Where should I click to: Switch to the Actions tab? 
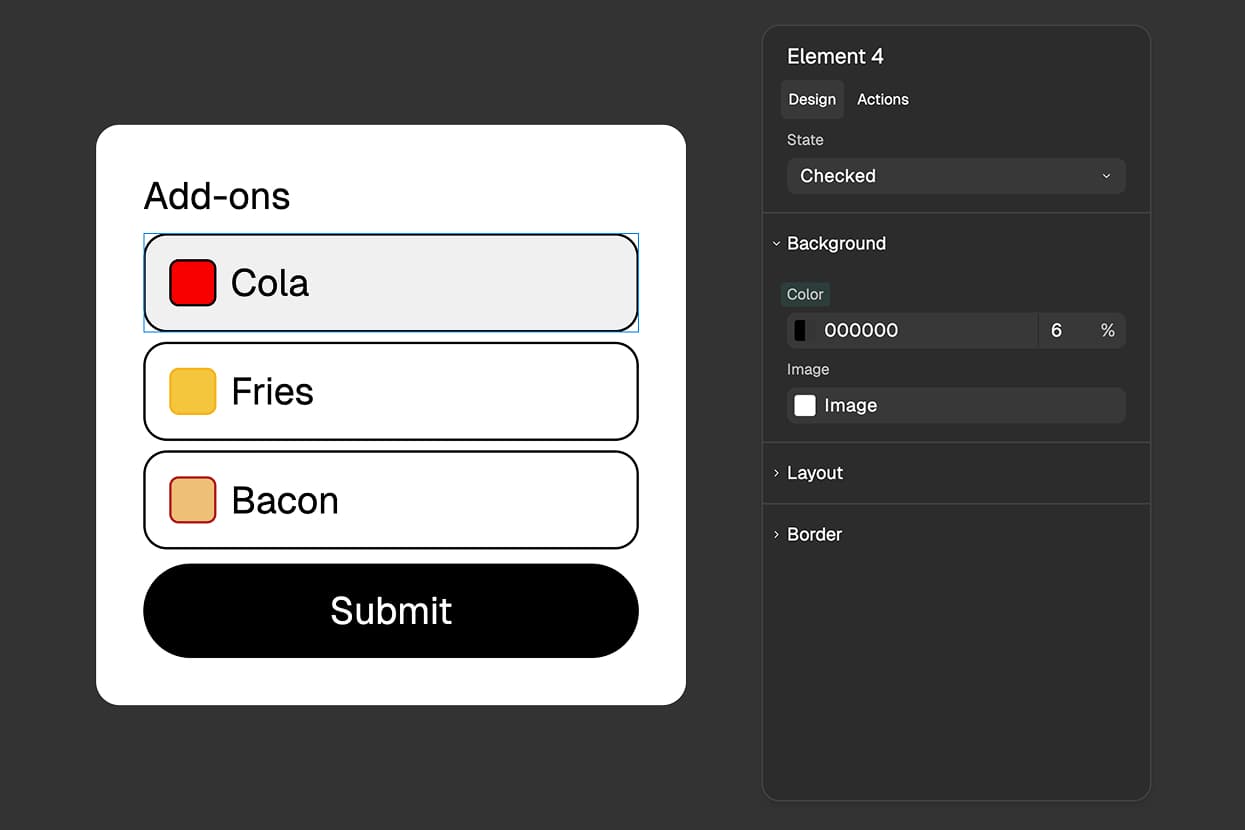click(x=883, y=99)
